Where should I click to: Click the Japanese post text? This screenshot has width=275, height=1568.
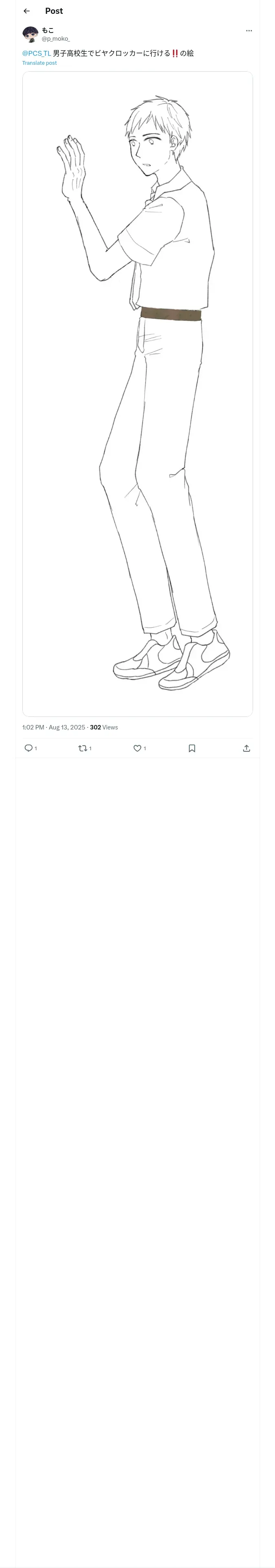click(x=122, y=54)
